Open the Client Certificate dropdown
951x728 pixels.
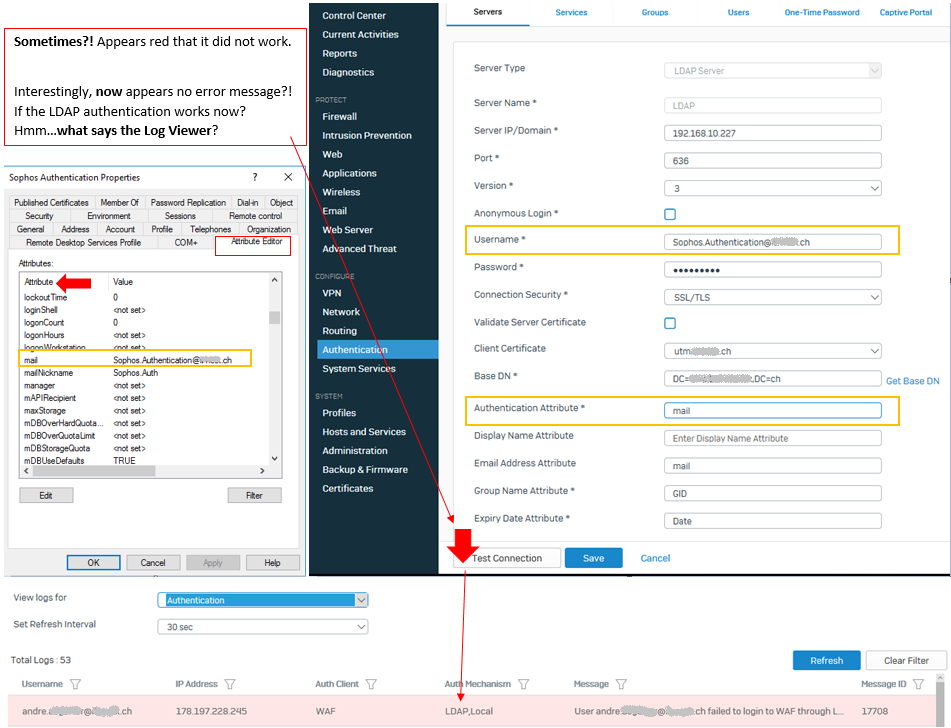tap(772, 351)
